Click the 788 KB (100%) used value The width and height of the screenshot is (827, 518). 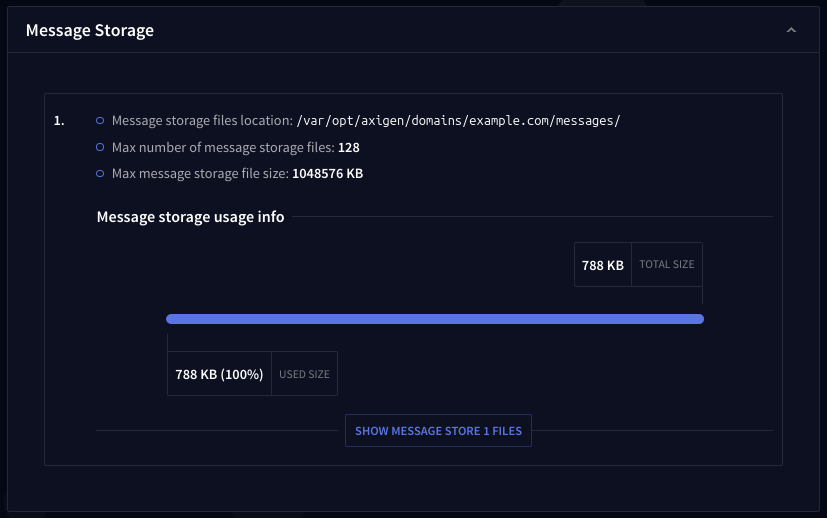click(219, 374)
